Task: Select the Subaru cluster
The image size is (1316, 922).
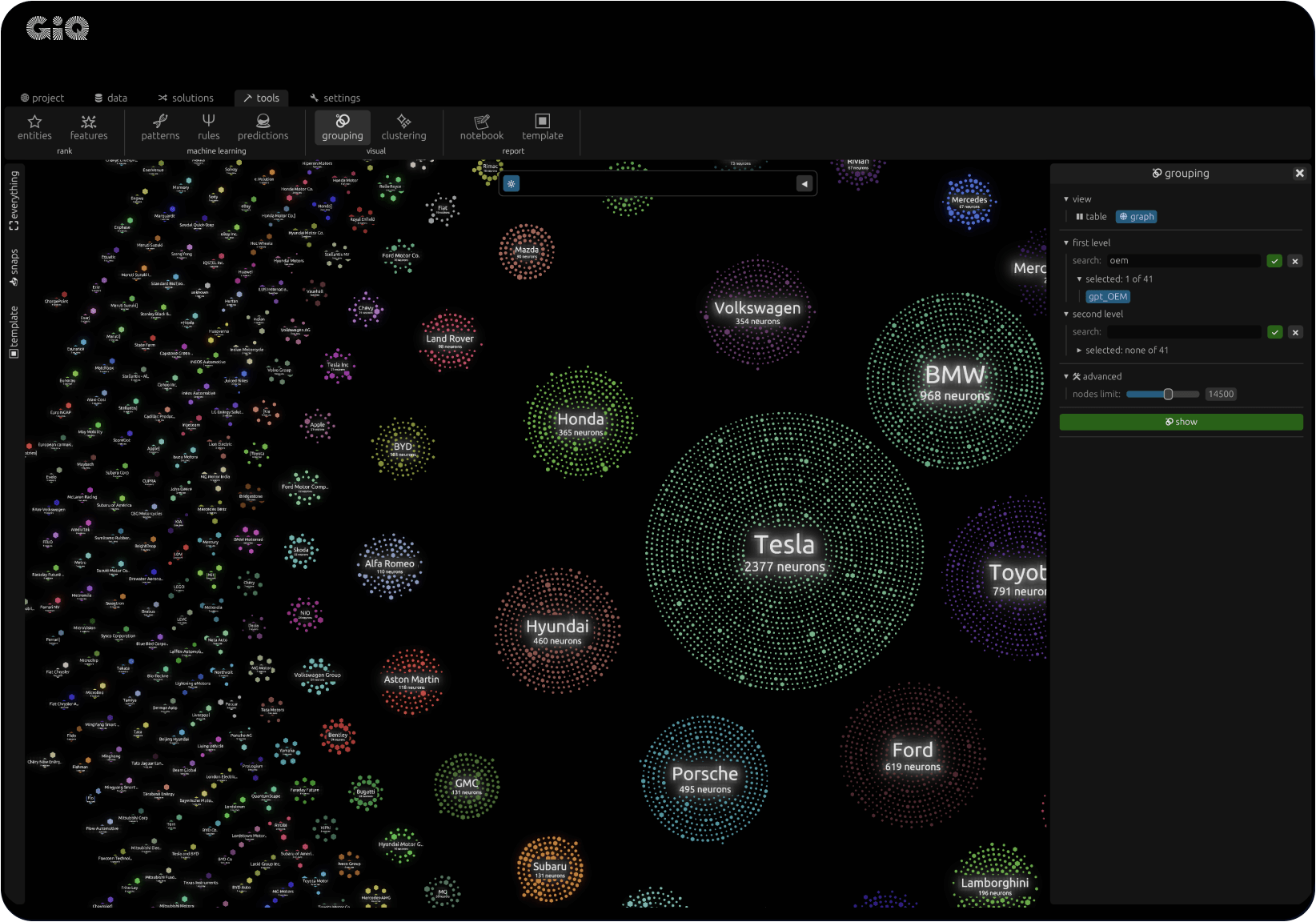Action: (550, 869)
